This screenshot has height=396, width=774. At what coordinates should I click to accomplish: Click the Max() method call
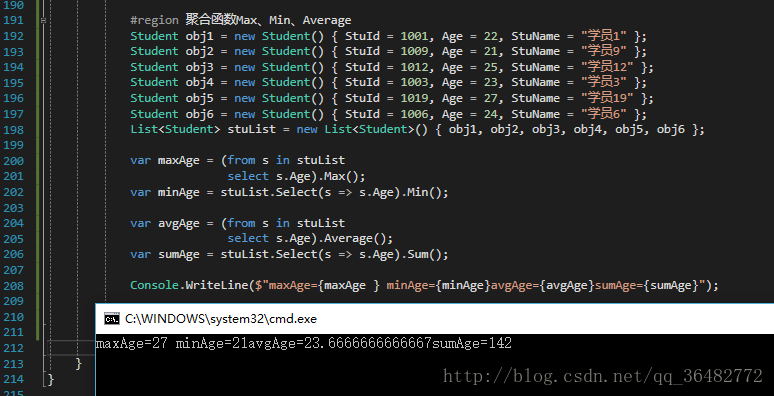point(341,176)
